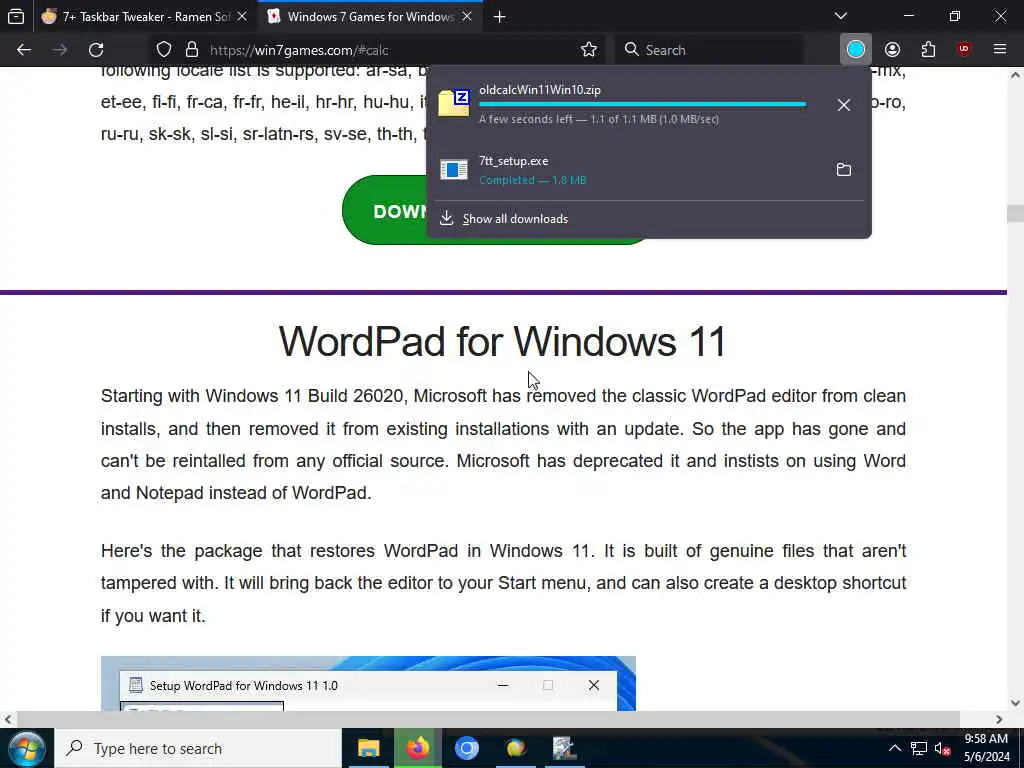Viewport: 1024px width, 768px height.
Task: Cancel the oldcalcWin11Win10.zip download
Action: coord(844,104)
